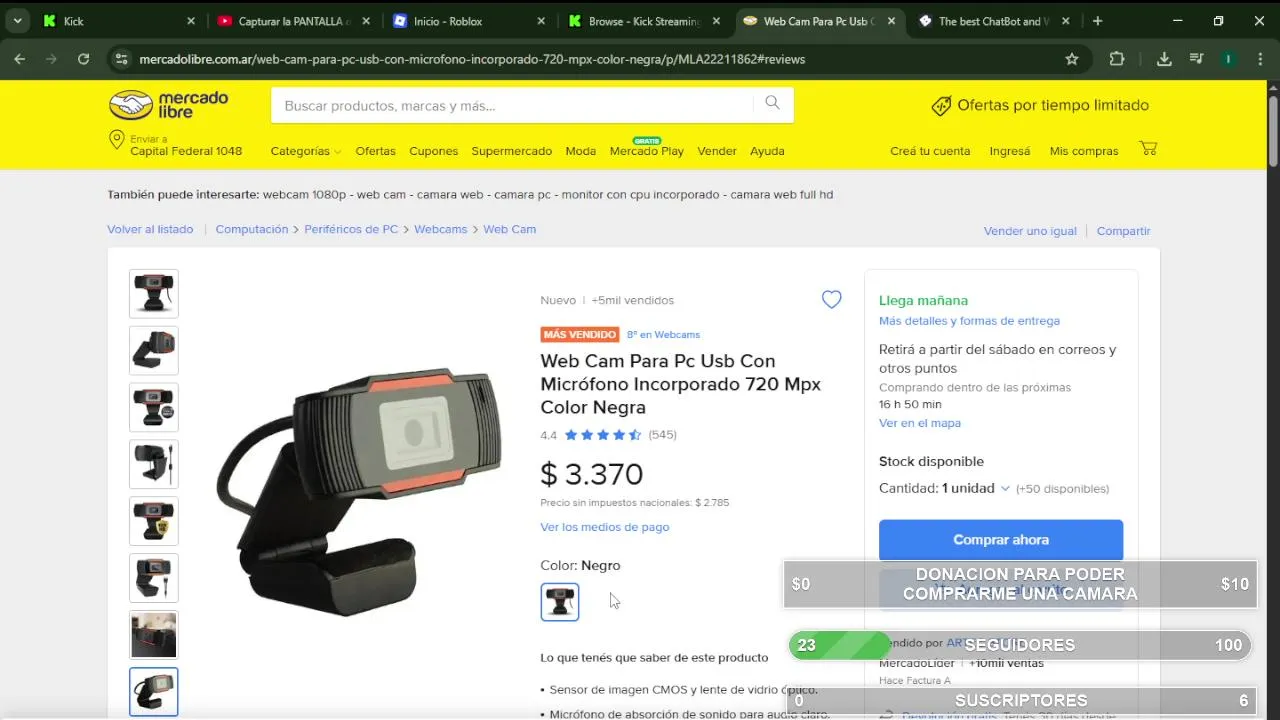Click the Mercado Libre logo
1280x720 pixels.
[168, 105]
